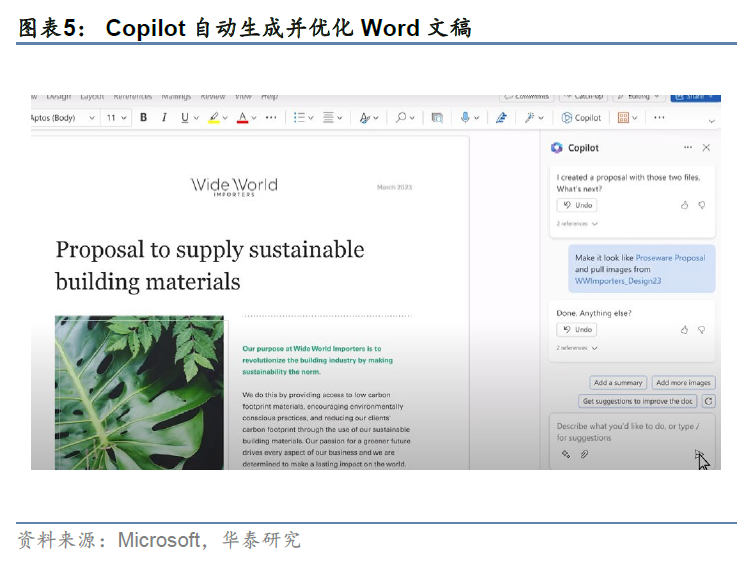
Task: Click the 'March 2023' date text
Action: click(394, 187)
